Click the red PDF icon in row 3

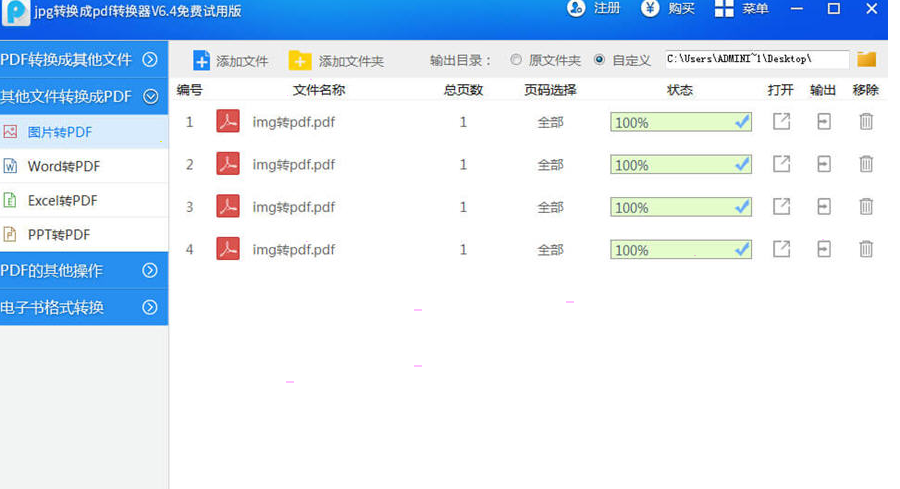[228, 207]
